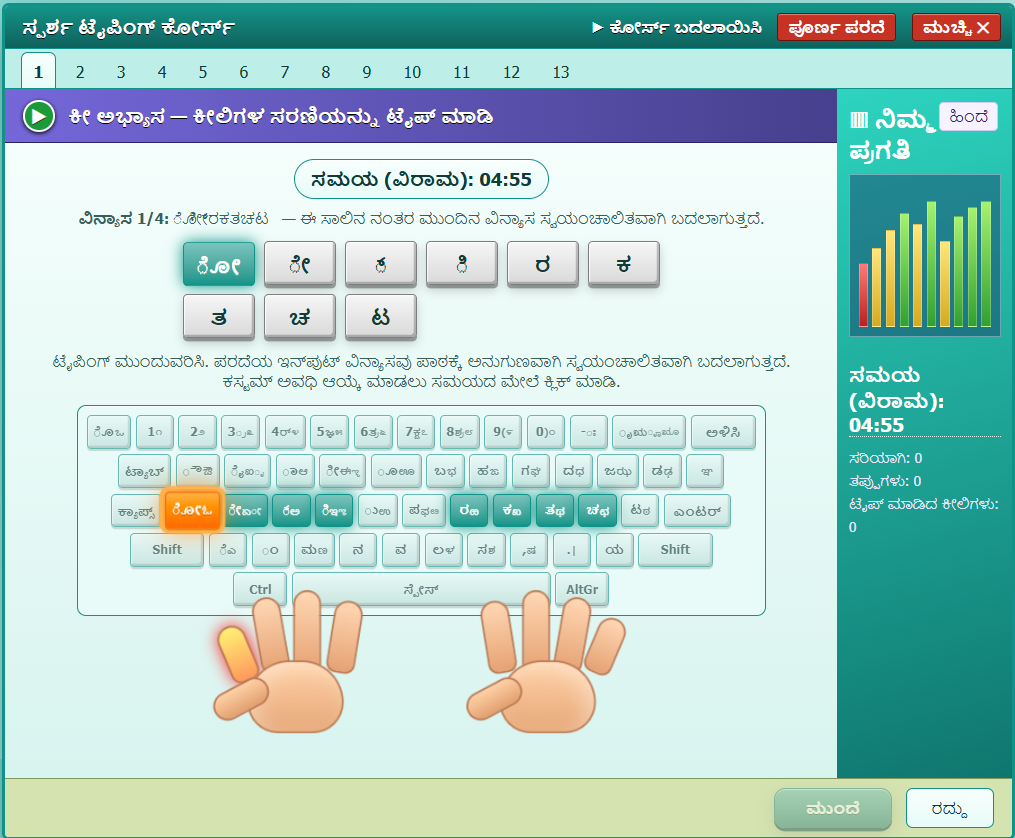Viewport: 1015px width, 838px height.
Task: Go to lesson tab 10
Action: [x=412, y=72]
